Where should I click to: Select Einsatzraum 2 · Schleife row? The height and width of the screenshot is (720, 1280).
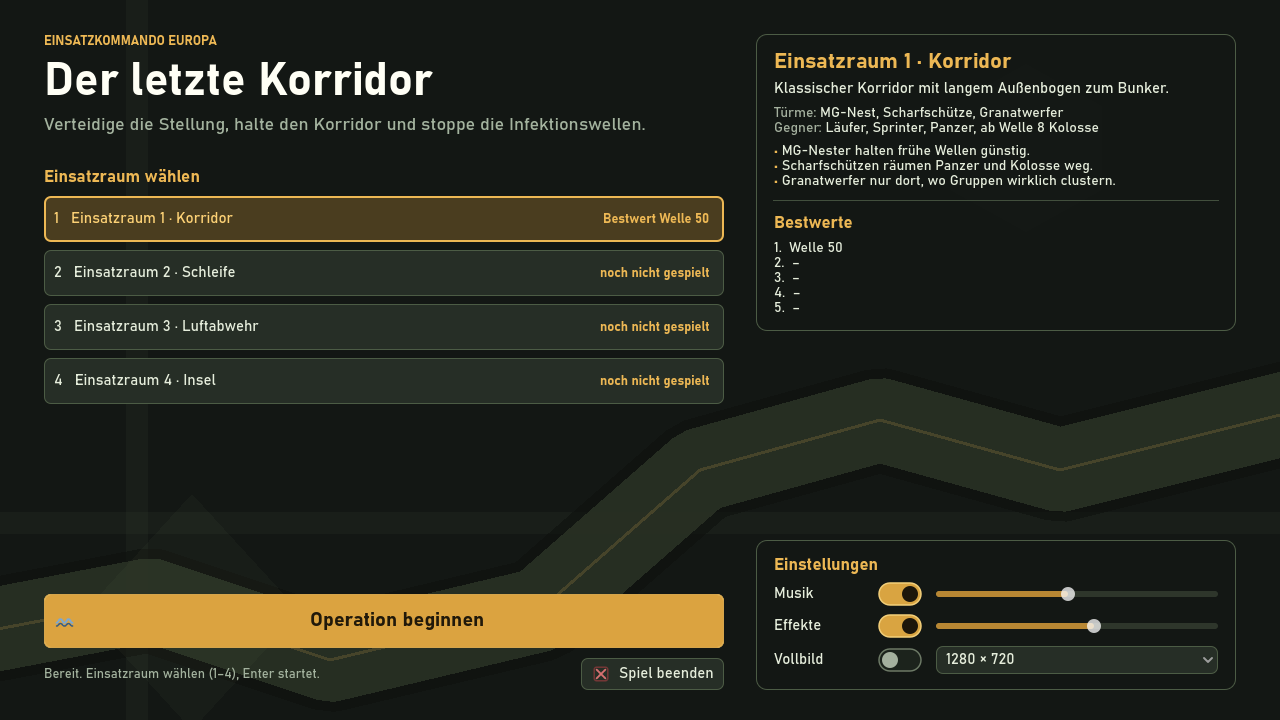point(384,273)
